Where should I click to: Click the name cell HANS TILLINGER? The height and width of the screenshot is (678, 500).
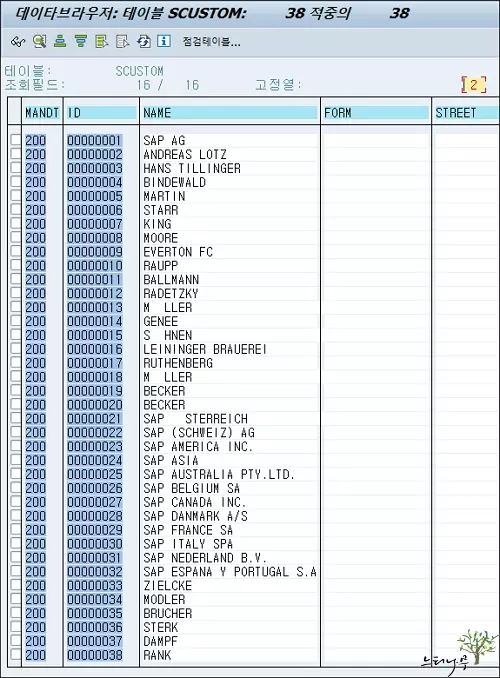click(192, 168)
